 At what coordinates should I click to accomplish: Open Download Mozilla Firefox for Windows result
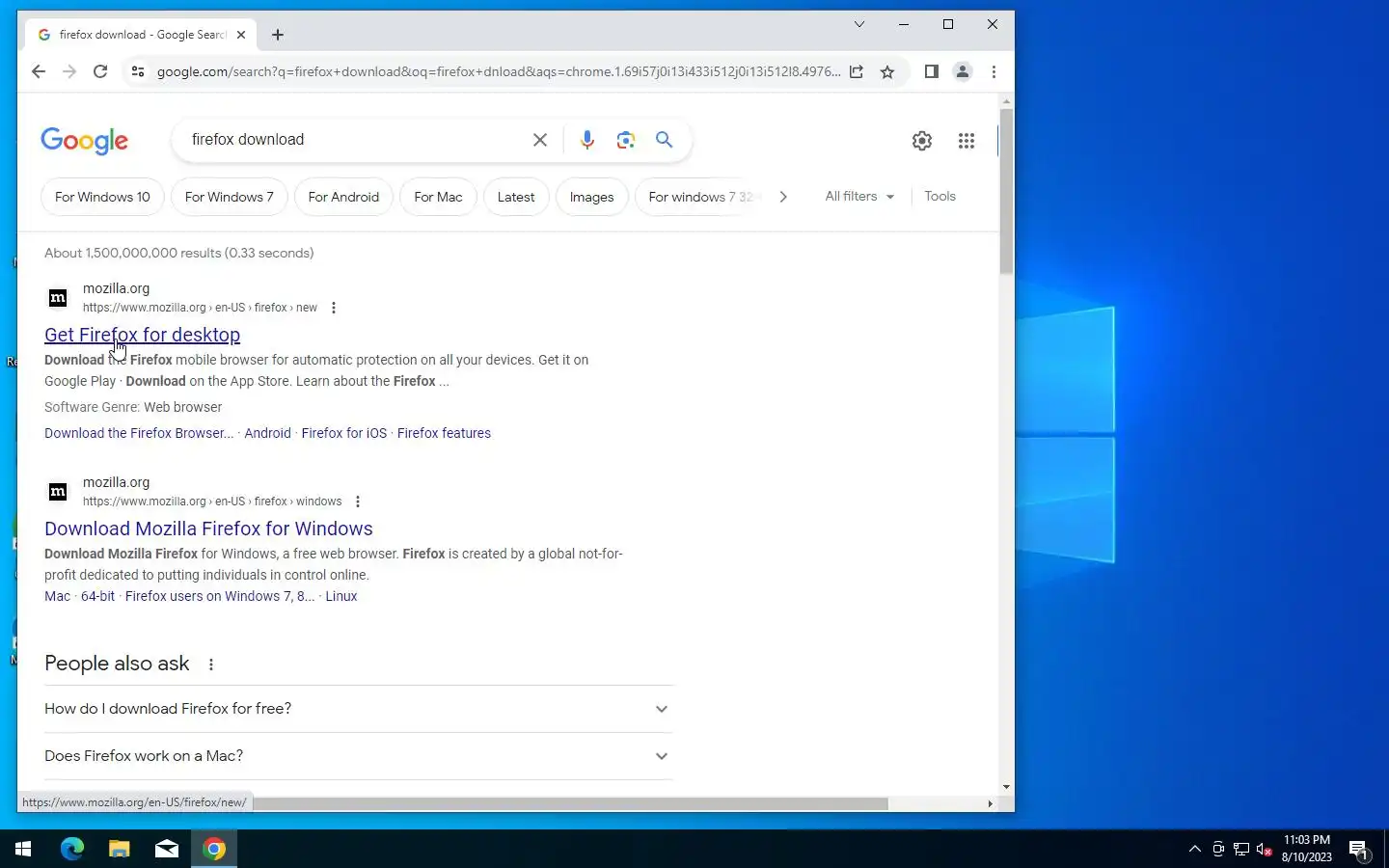pyautogui.click(x=208, y=529)
